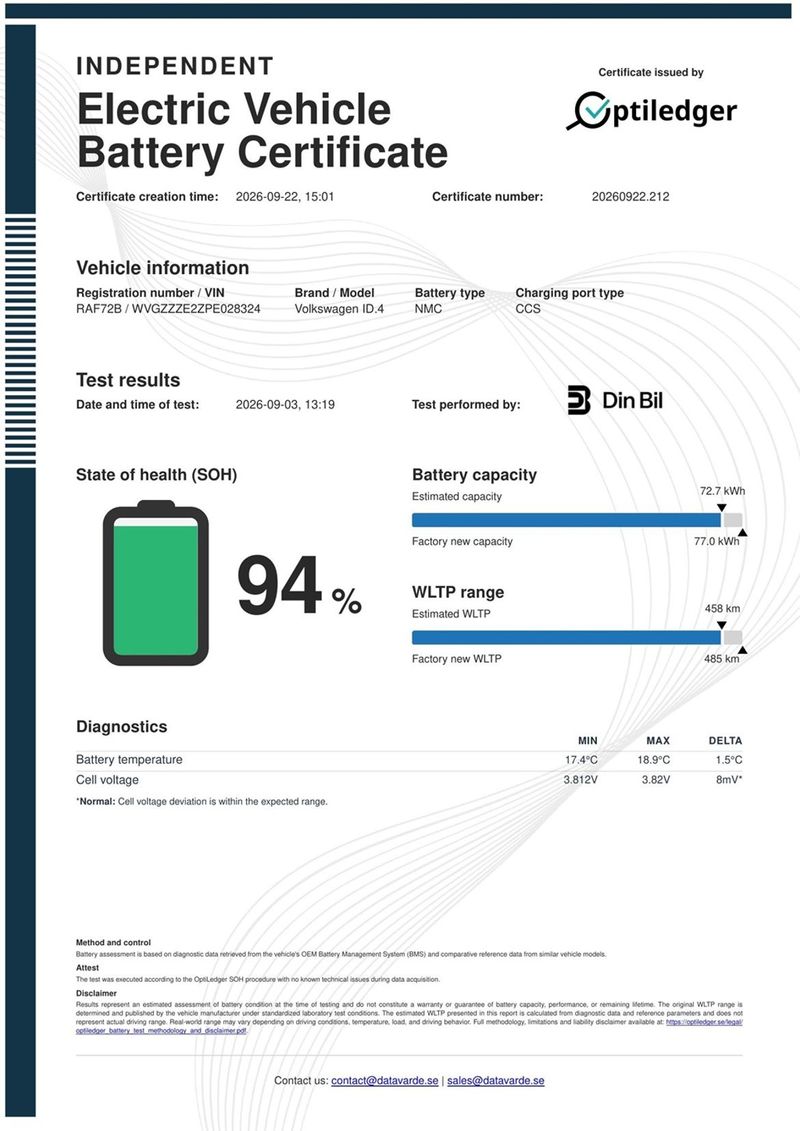Select minimum cell voltage 3.812V
800x1131 pixels.
click(x=581, y=780)
